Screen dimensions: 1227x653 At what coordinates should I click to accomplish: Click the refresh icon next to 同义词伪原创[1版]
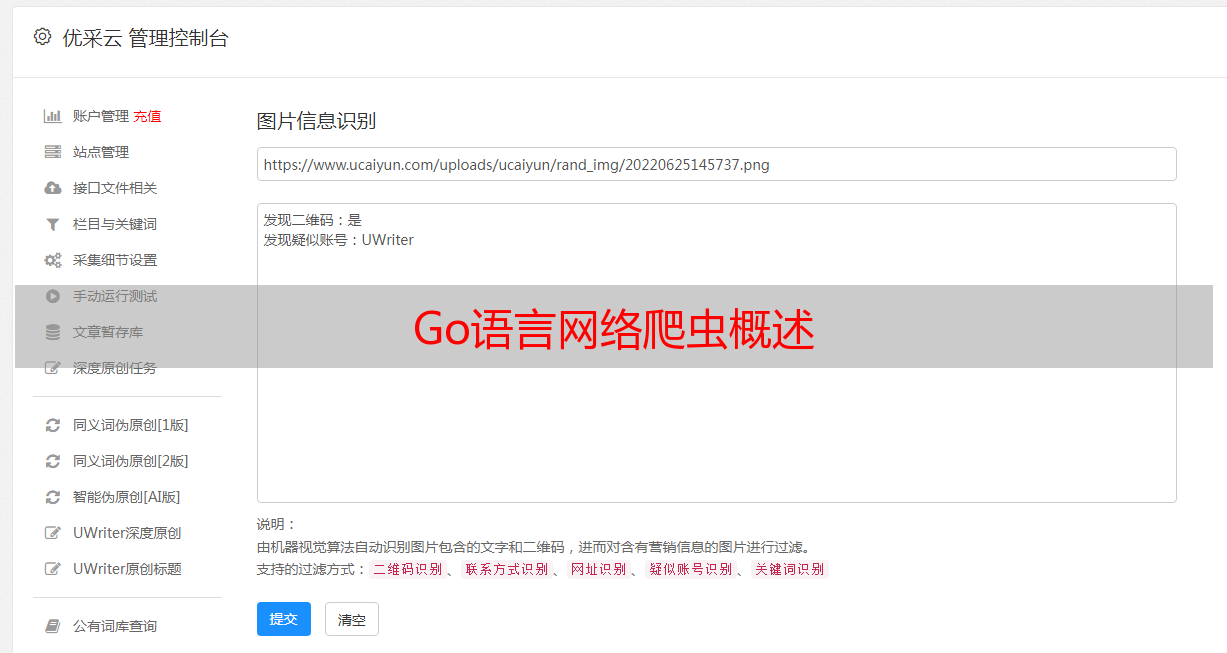tap(53, 425)
